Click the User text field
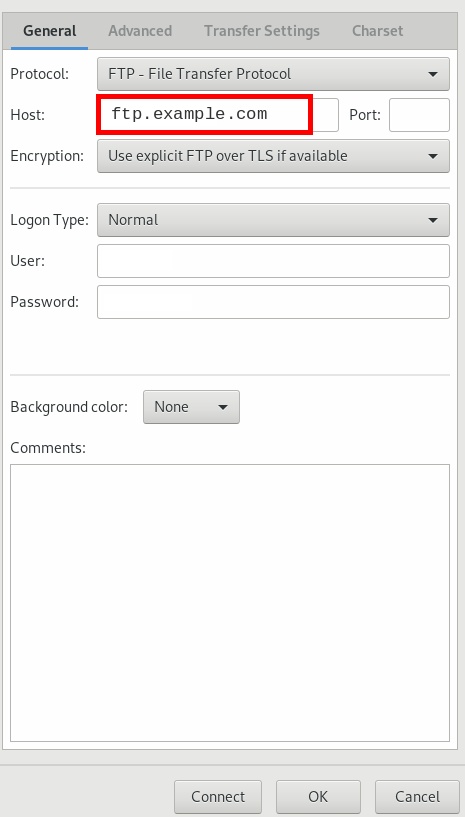This screenshot has width=465, height=817. click(x=273, y=261)
